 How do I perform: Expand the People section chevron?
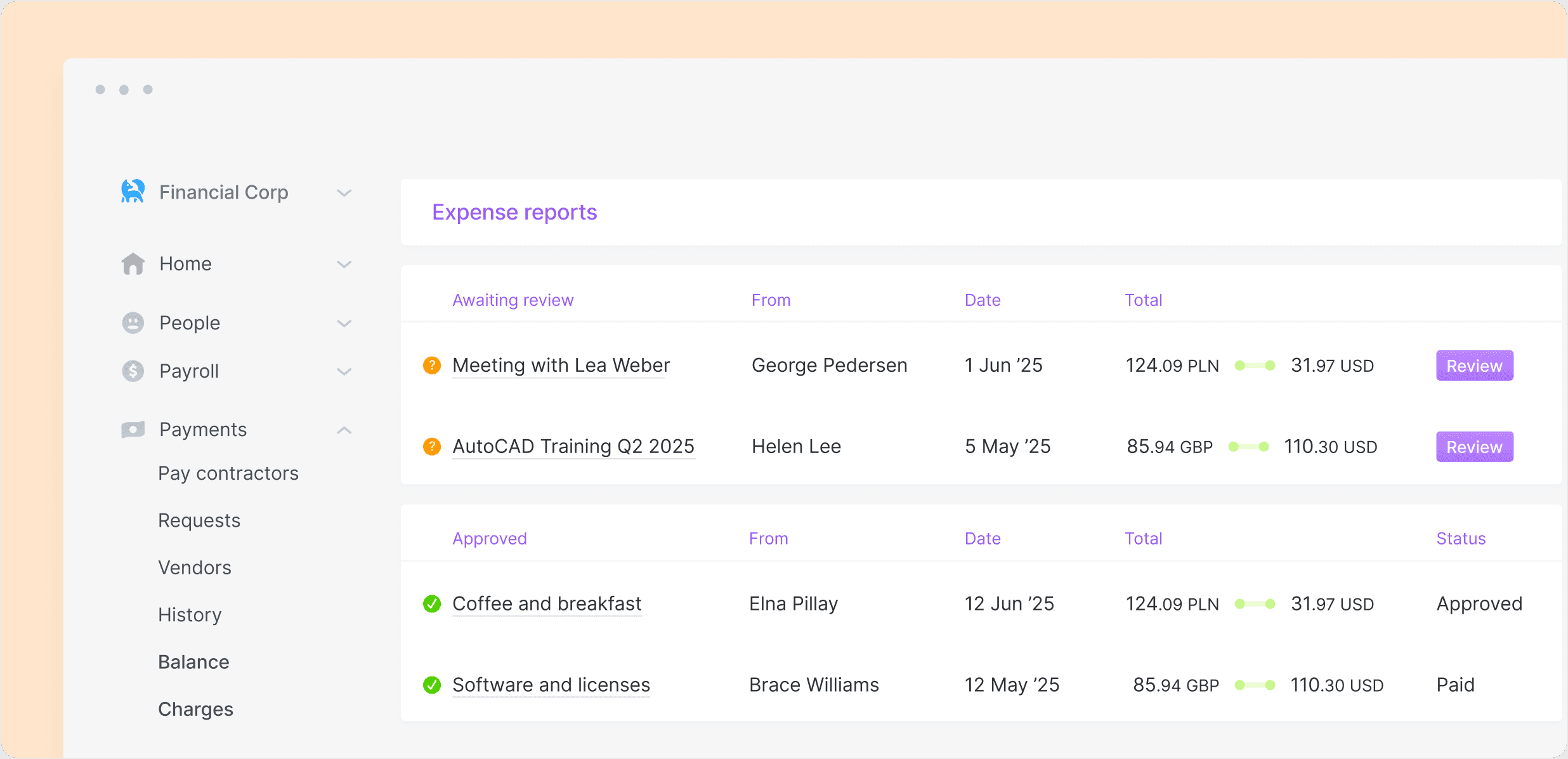(x=344, y=324)
